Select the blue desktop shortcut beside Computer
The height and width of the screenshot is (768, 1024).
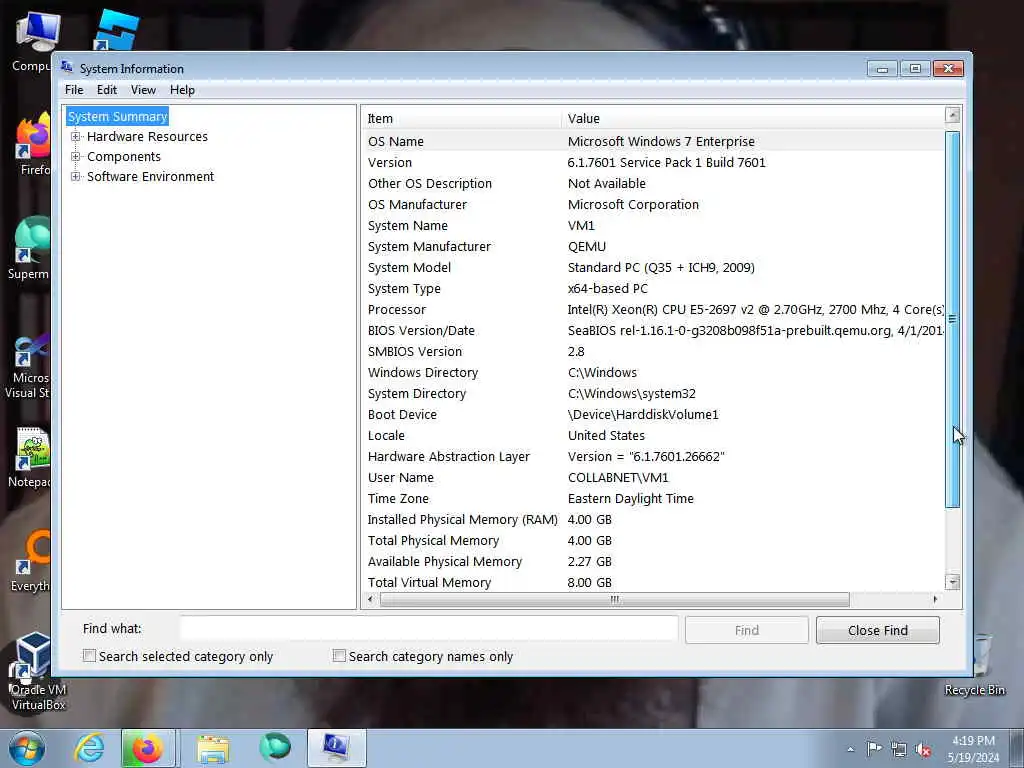pos(116,30)
